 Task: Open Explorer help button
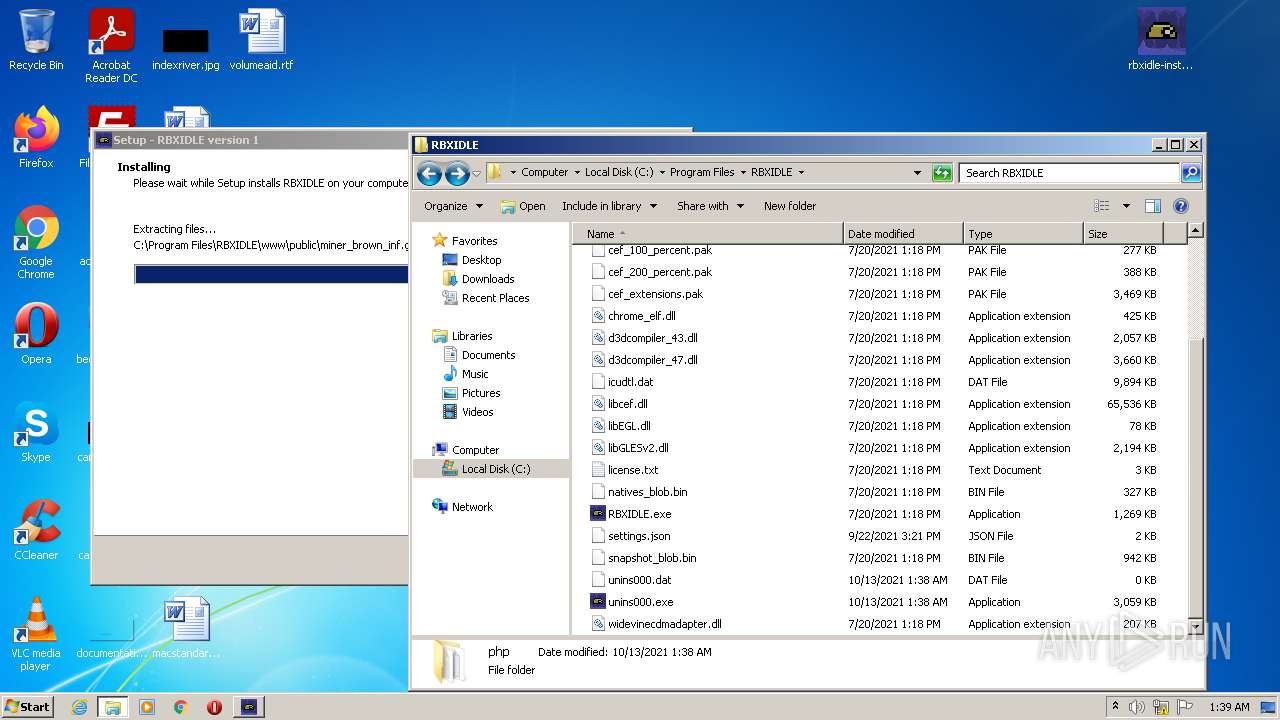pyautogui.click(x=1181, y=206)
